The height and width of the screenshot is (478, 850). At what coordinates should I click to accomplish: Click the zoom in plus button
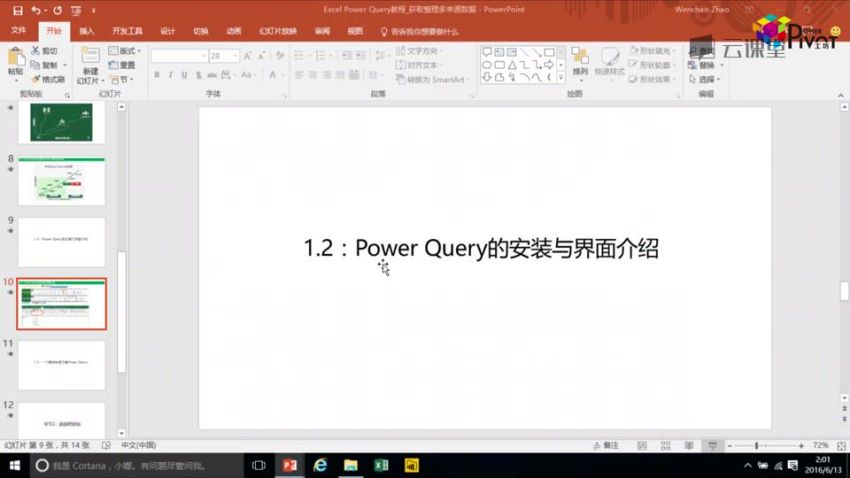[801, 445]
